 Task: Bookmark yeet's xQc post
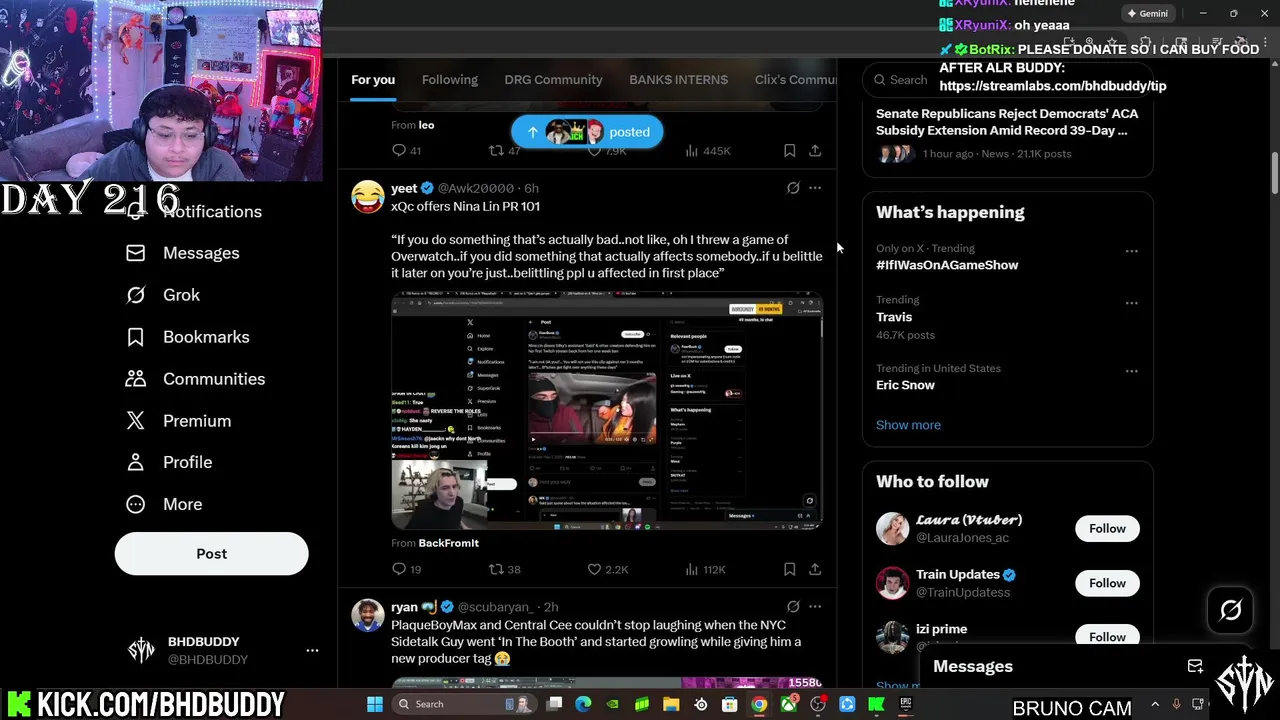pos(789,569)
